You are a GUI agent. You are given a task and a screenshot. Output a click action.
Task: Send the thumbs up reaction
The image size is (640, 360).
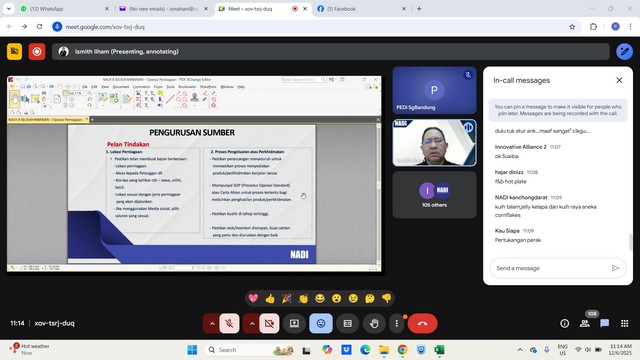(x=270, y=298)
